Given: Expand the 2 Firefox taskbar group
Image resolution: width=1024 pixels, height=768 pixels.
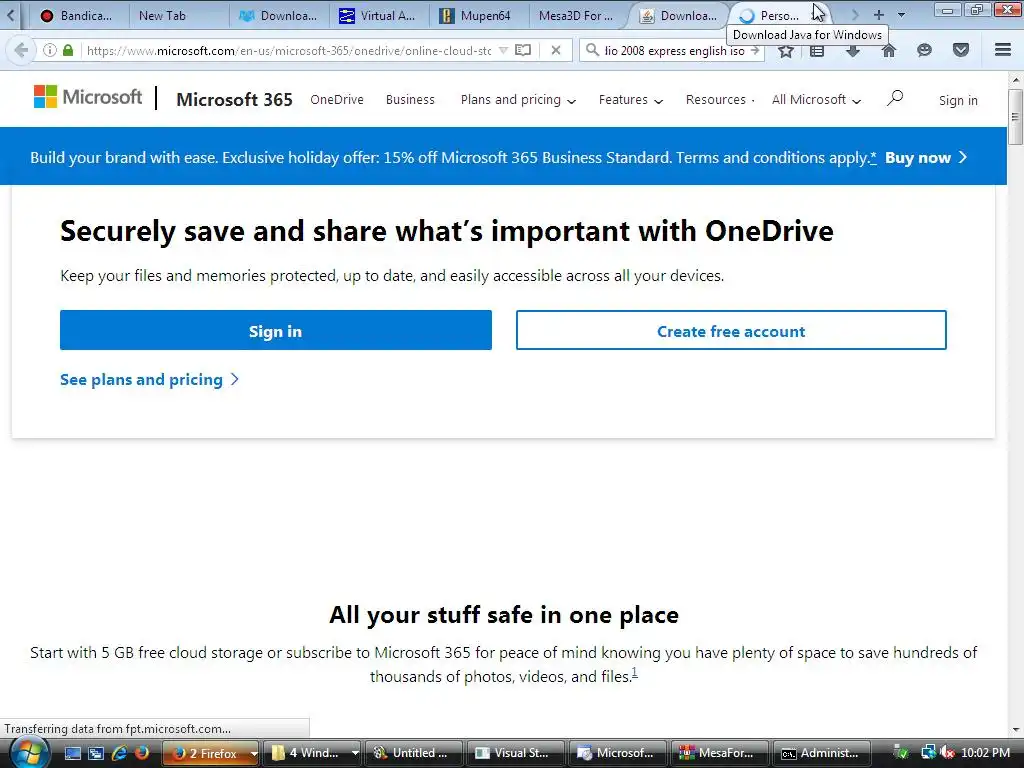Looking at the screenshot, I should pos(253,753).
